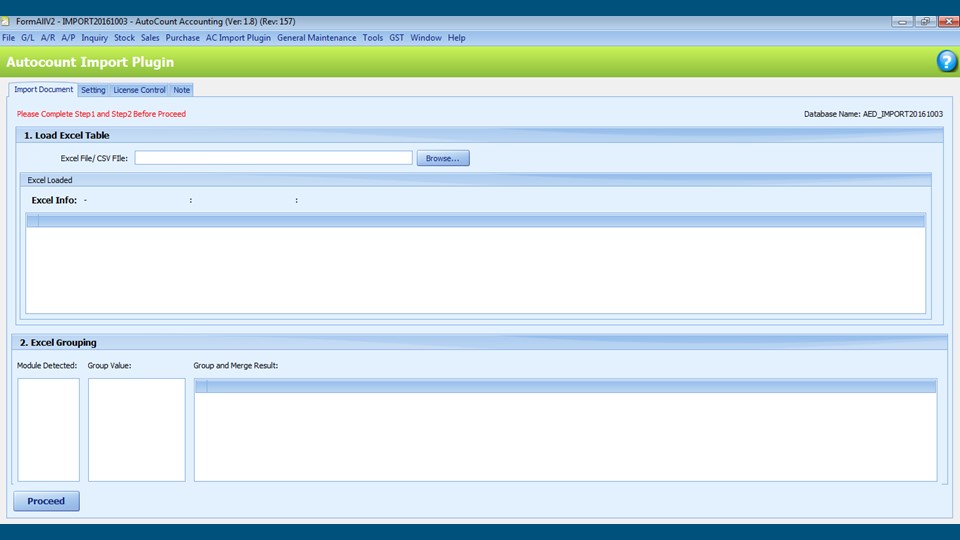960x540 pixels.
Task: Click the Excel File/CSV File input field
Action: coord(273,158)
